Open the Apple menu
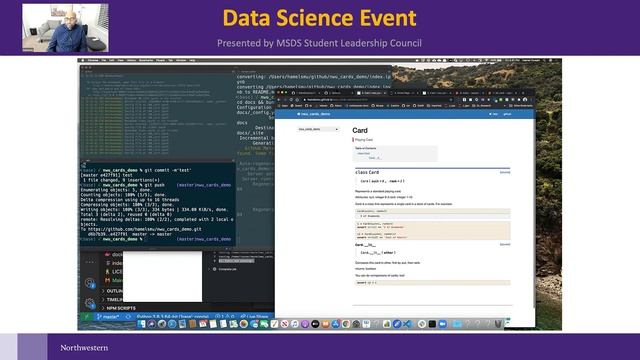This screenshot has width=640, height=360. coord(83,60)
